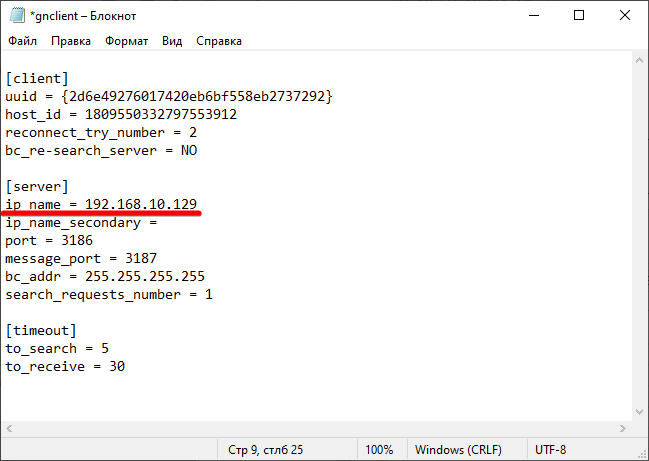
Task: Click the Notepad icon in title bar
Action: [x=17, y=15]
